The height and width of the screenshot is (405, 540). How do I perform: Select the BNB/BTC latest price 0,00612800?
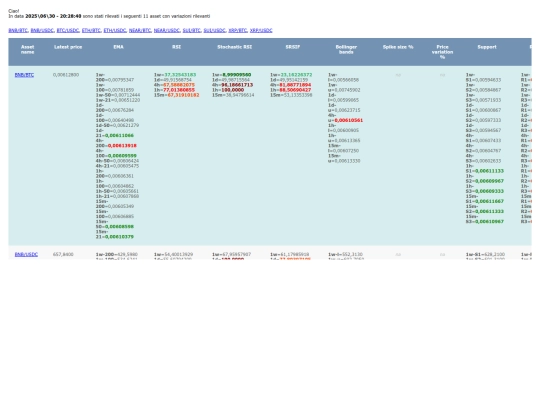pyautogui.click(x=66, y=75)
